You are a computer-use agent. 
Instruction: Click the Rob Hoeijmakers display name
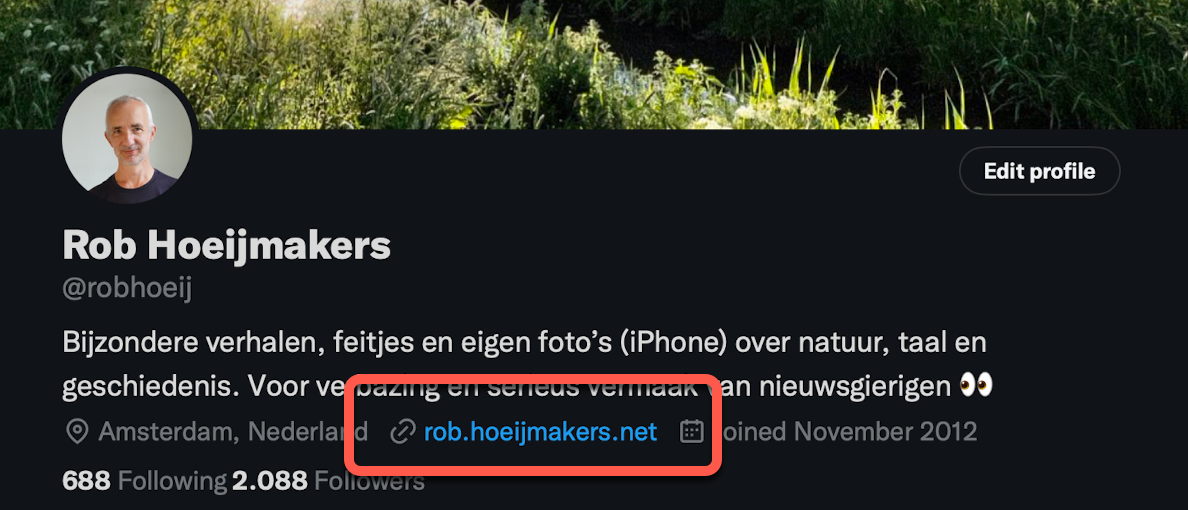tap(227, 246)
